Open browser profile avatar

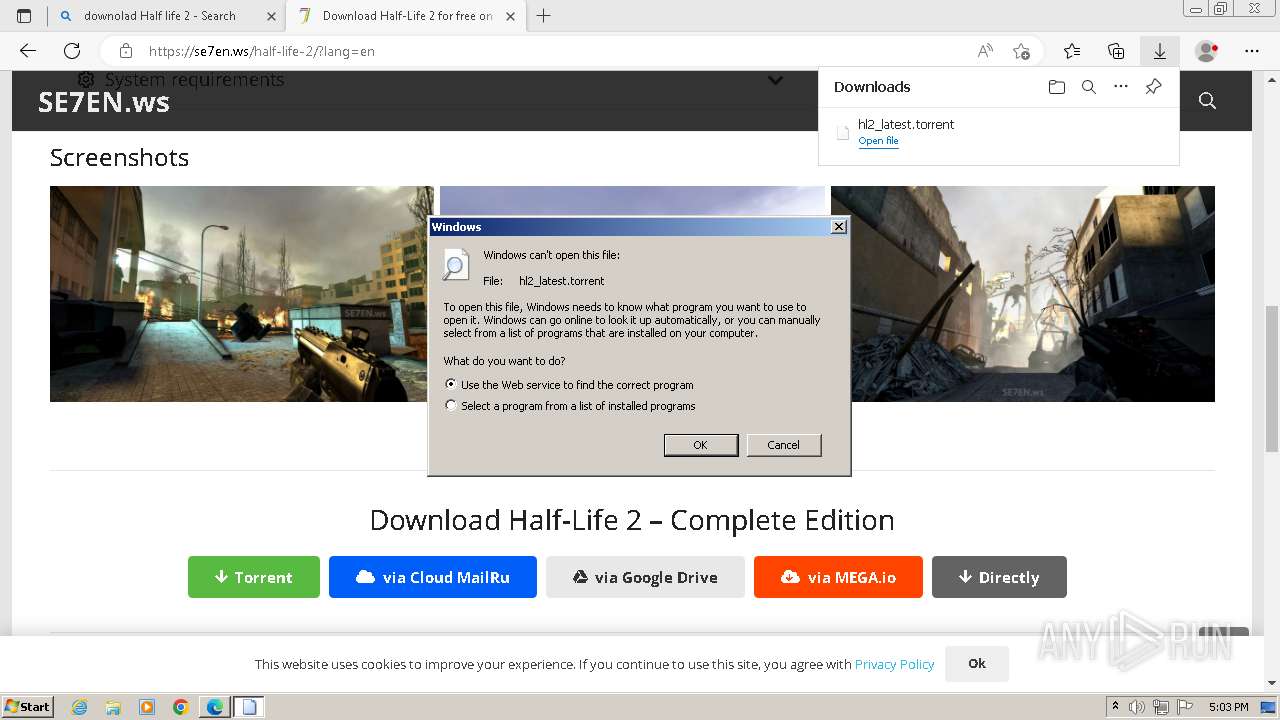click(x=1206, y=51)
